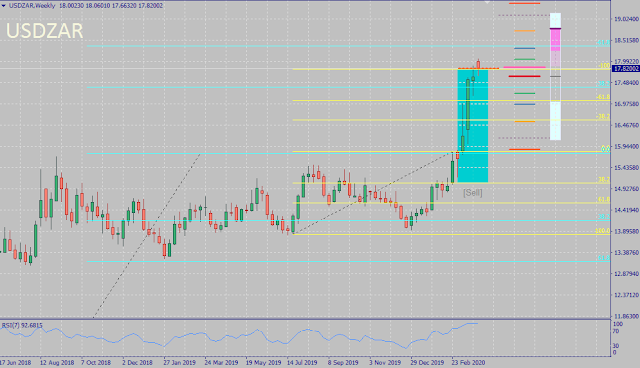
Task: Click the 12.37120 price scale label
Action: 627,295
